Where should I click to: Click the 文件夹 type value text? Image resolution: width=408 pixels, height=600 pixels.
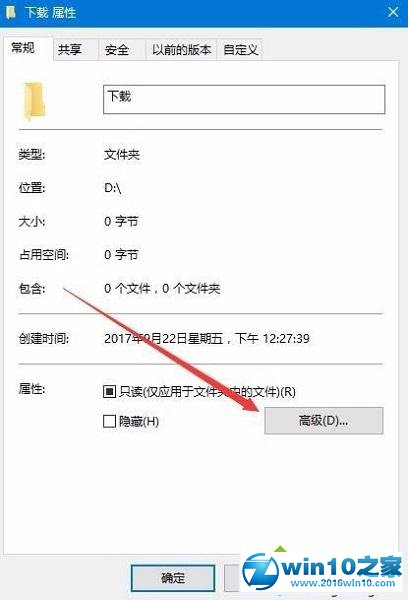click(122, 155)
